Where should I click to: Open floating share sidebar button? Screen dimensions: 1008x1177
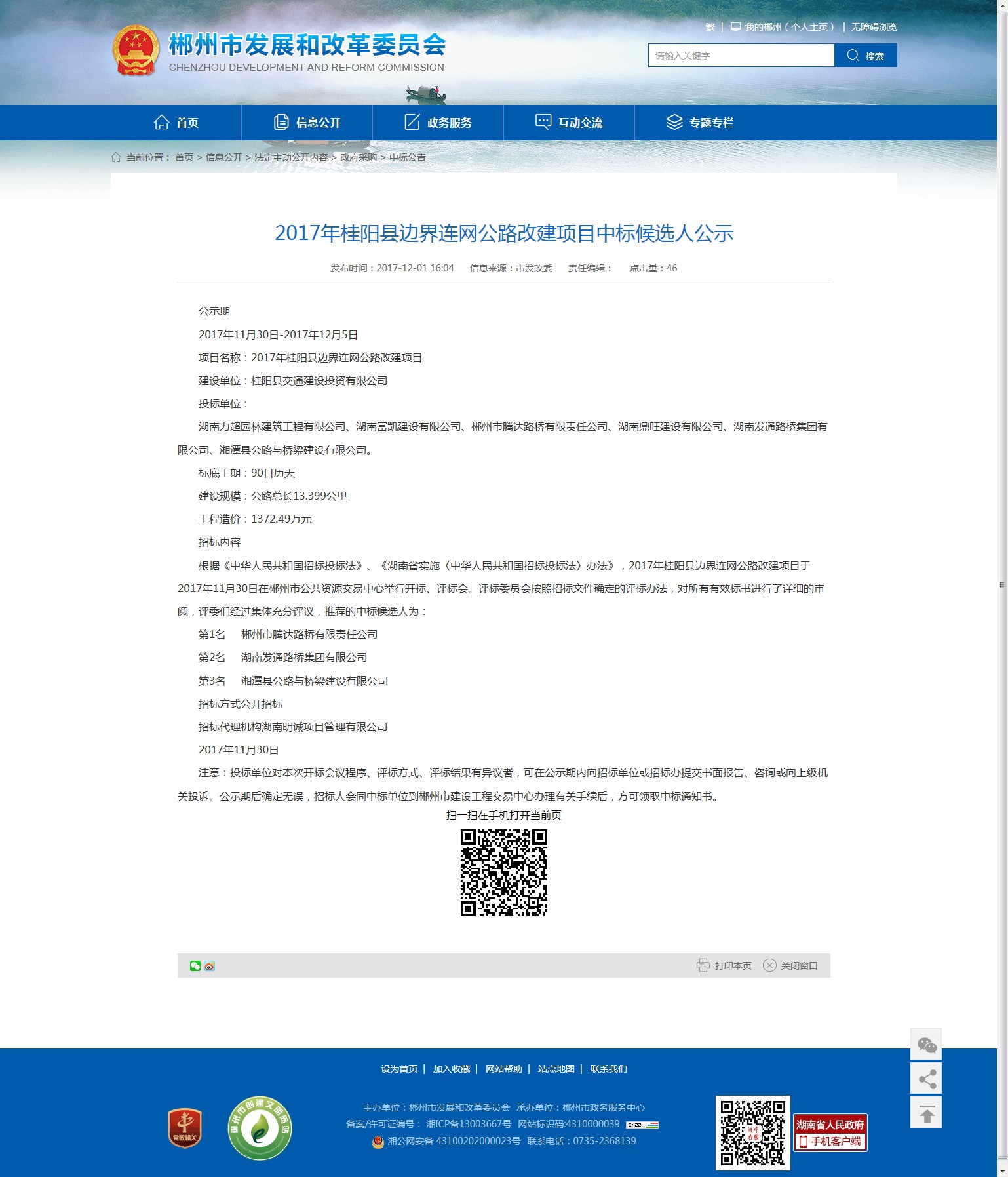tap(926, 1079)
